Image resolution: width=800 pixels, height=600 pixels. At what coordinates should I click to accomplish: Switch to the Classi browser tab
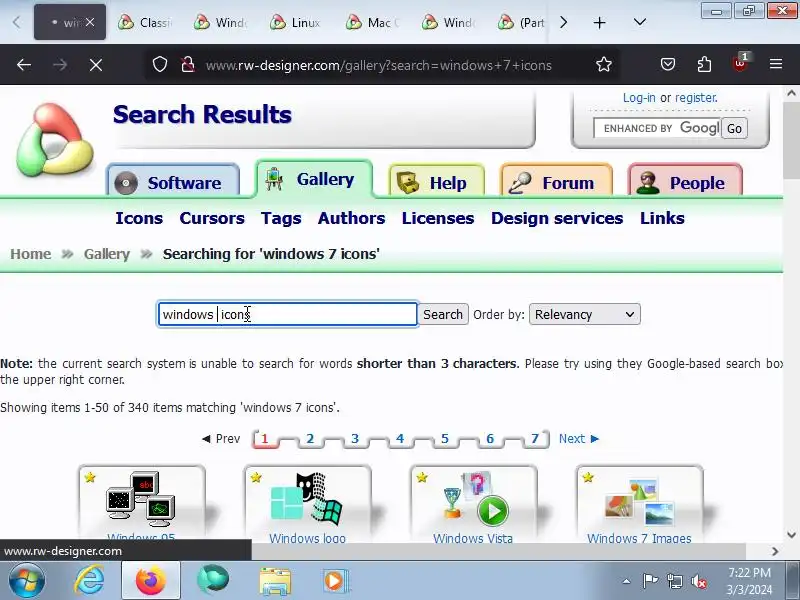pos(146,22)
